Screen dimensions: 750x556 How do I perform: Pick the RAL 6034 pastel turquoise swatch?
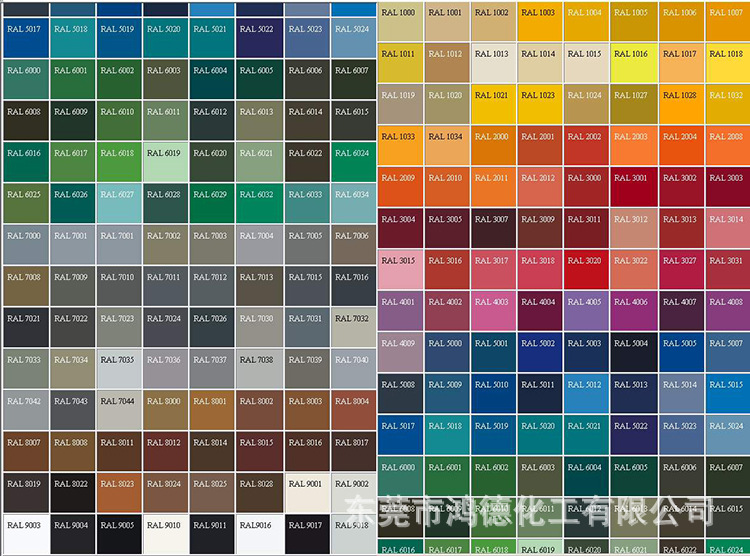(x=353, y=203)
